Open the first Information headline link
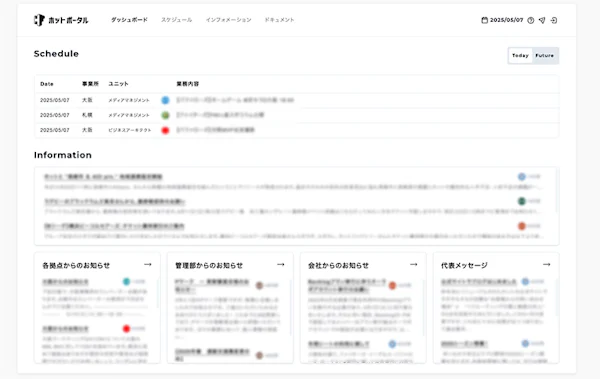Image resolution: width=600 pixels, height=379 pixels. click(103, 177)
